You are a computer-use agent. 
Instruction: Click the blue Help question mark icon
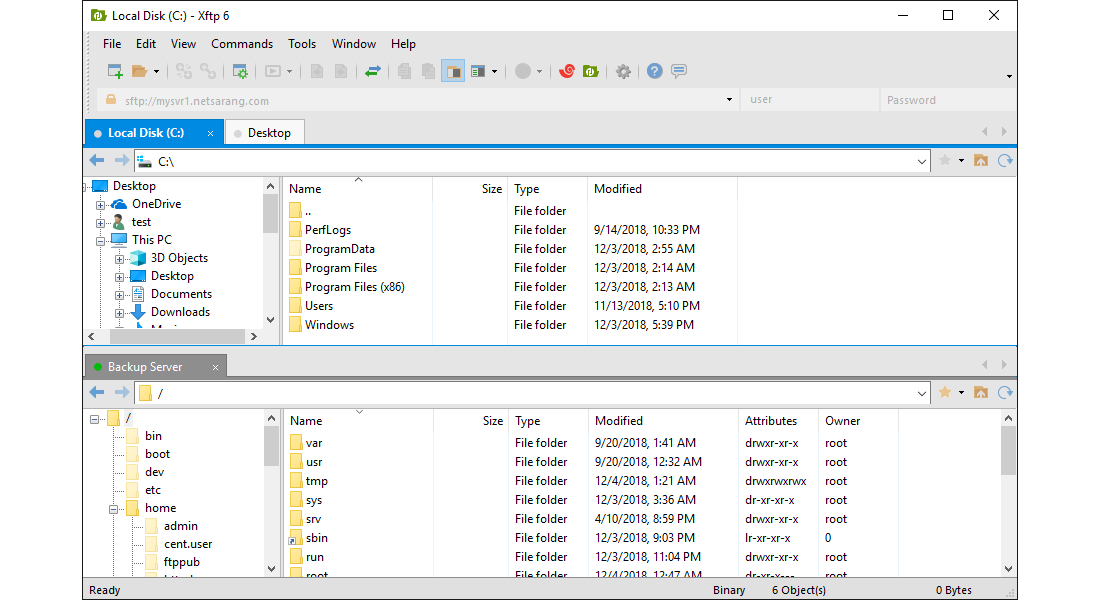click(654, 72)
